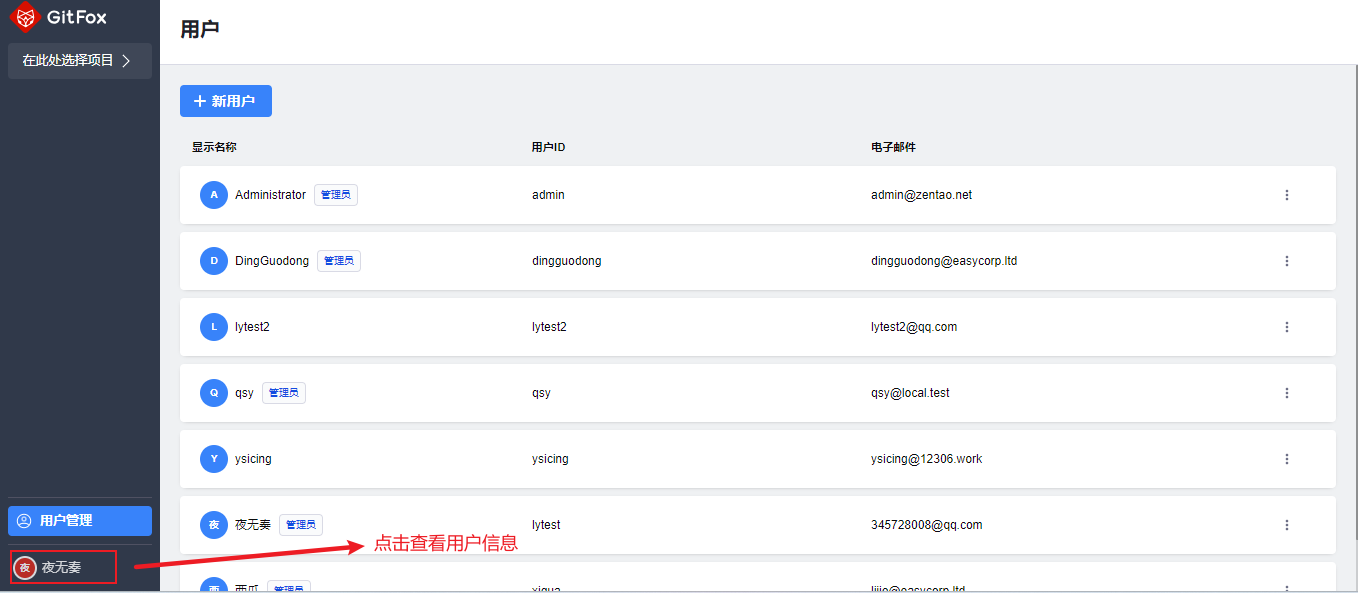Click the New User button

226,101
